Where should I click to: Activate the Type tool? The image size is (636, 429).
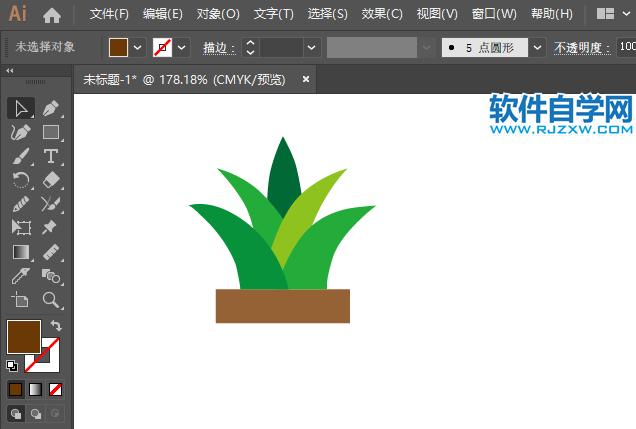click(51, 156)
